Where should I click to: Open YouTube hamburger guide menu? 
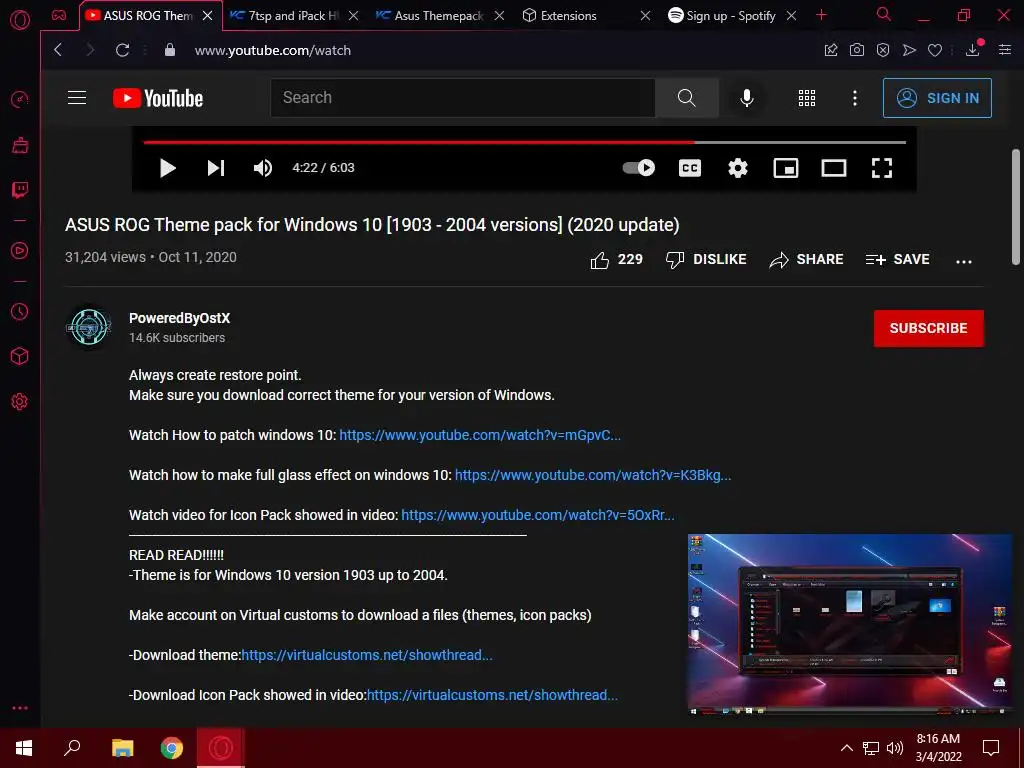tap(77, 98)
